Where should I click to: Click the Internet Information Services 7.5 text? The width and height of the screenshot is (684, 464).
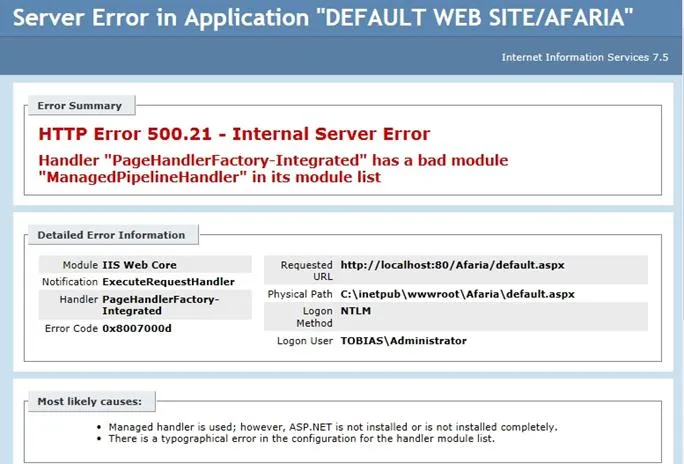point(584,57)
